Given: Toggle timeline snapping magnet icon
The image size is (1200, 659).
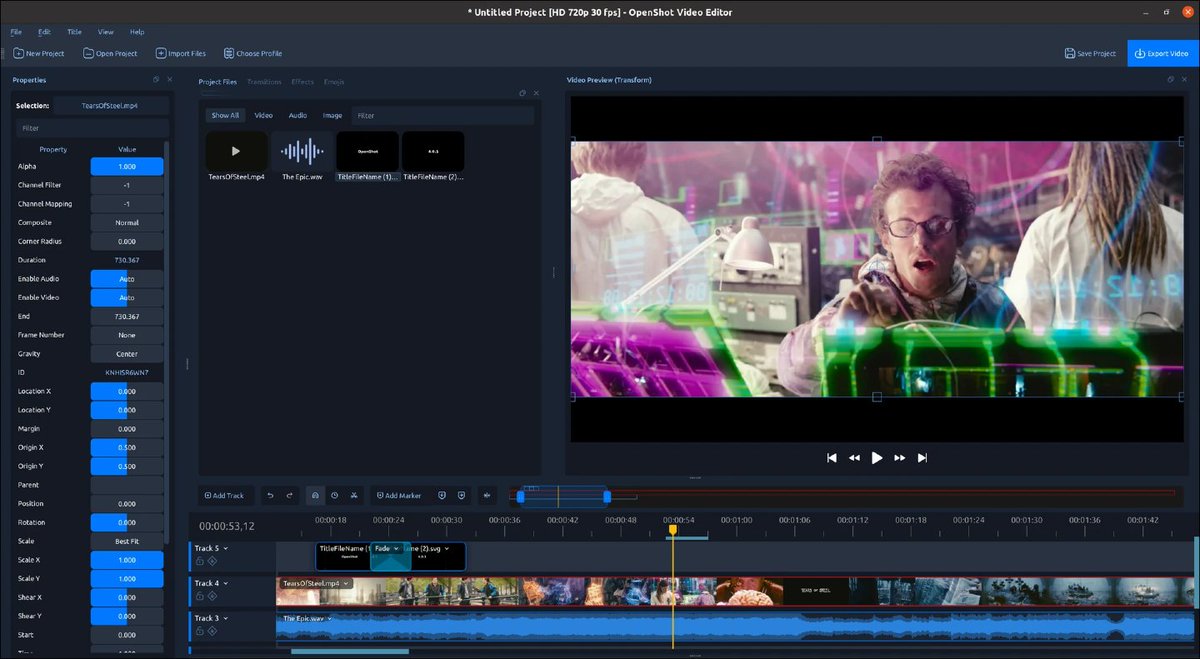Looking at the screenshot, I should pyautogui.click(x=315, y=495).
